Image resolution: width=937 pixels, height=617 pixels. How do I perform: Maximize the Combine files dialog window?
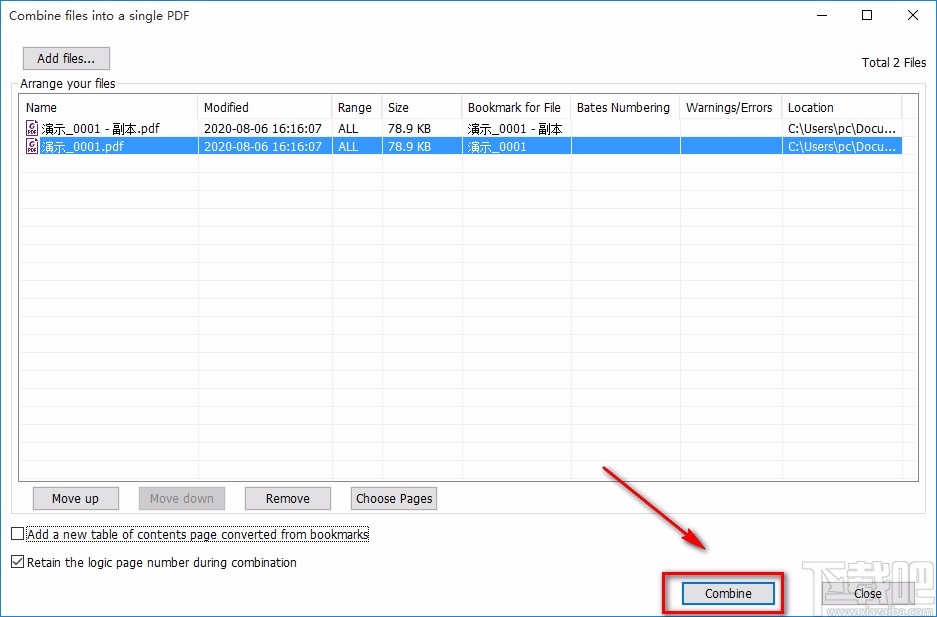[866, 15]
